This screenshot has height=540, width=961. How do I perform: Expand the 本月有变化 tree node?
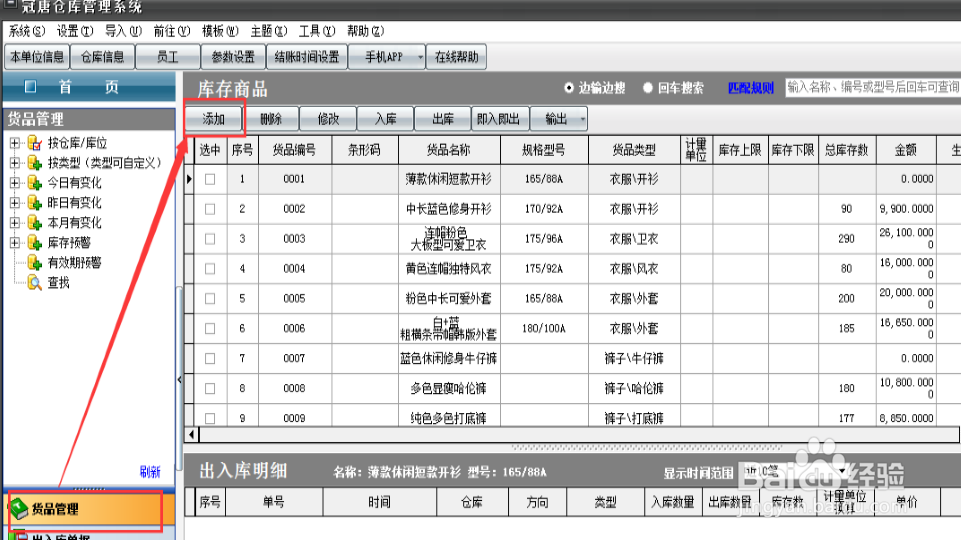point(15,222)
